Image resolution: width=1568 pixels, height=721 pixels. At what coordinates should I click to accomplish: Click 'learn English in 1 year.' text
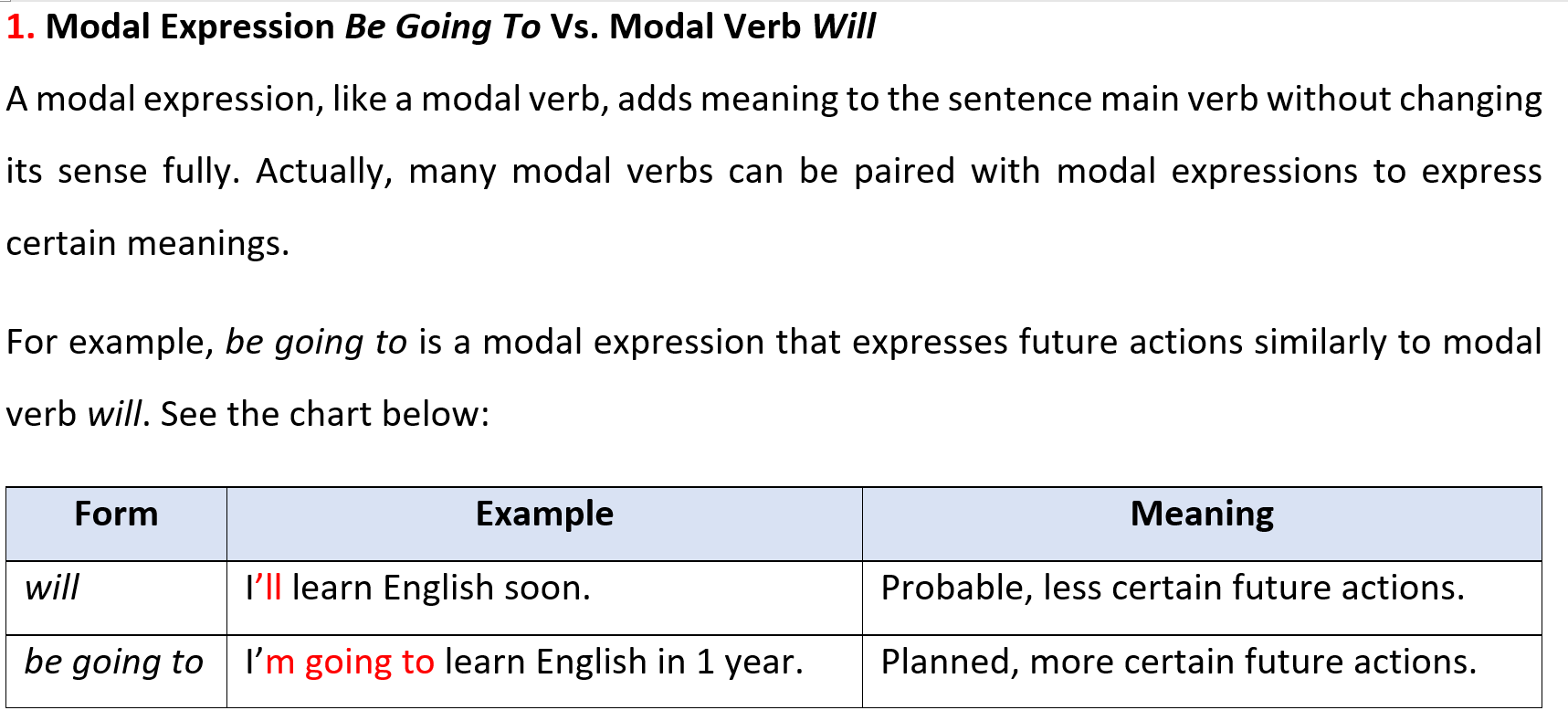[624, 663]
